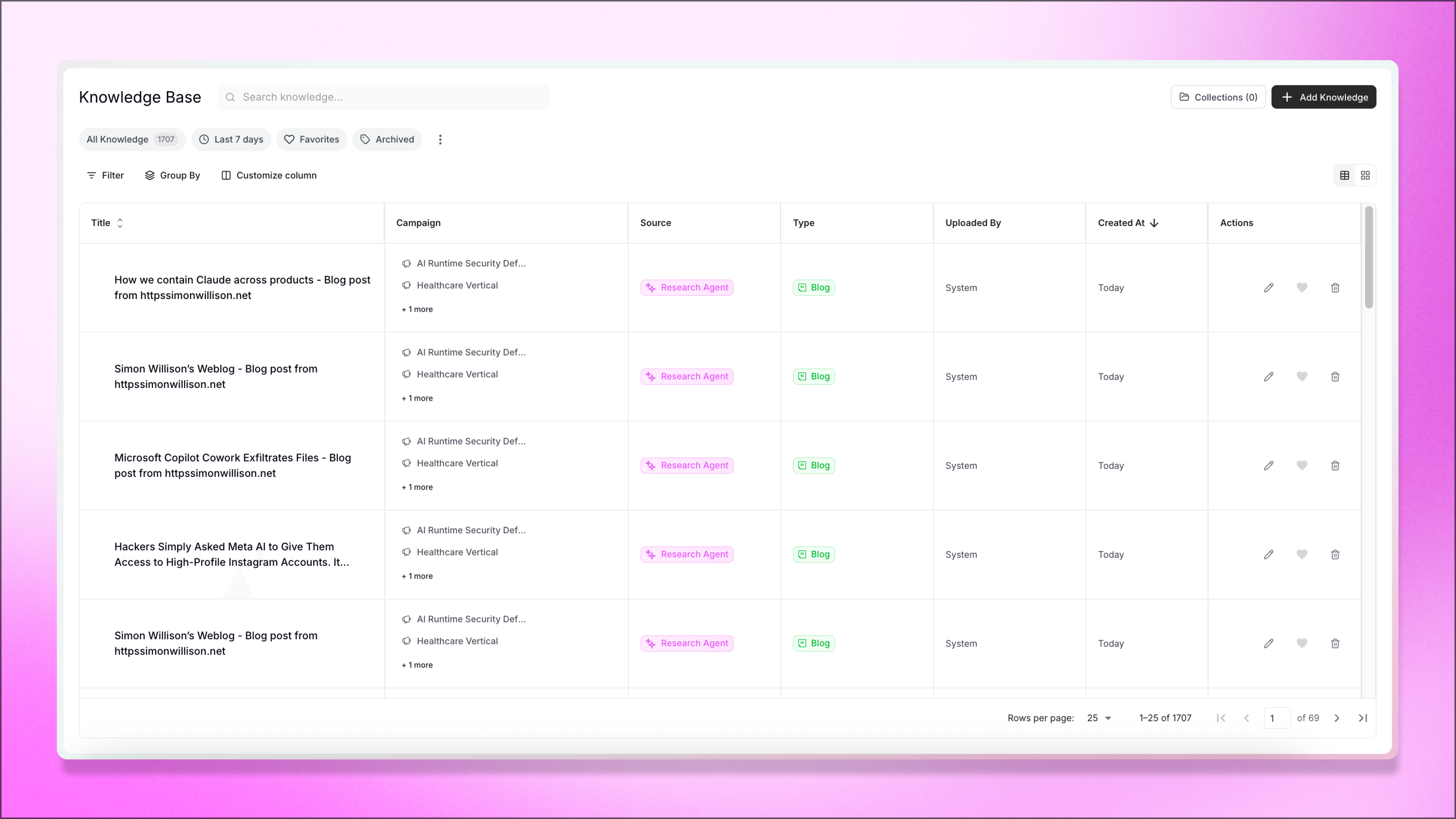The height and width of the screenshot is (819, 1456).
Task: Delete the fifth row, second Simon Willison's Weblog entry
Action: tap(1335, 643)
